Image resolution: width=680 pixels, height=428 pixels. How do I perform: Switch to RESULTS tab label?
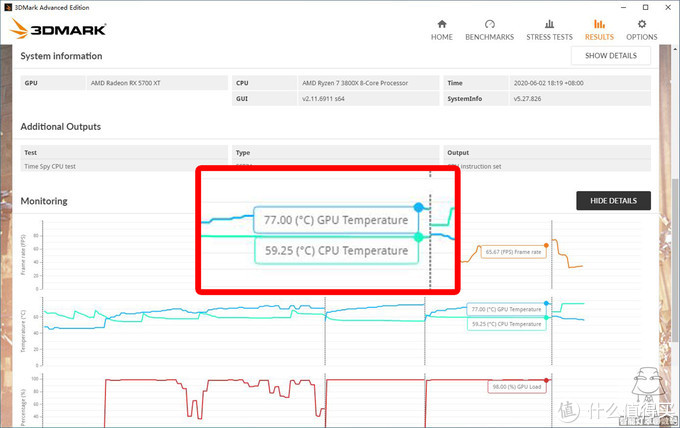[x=599, y=37]
